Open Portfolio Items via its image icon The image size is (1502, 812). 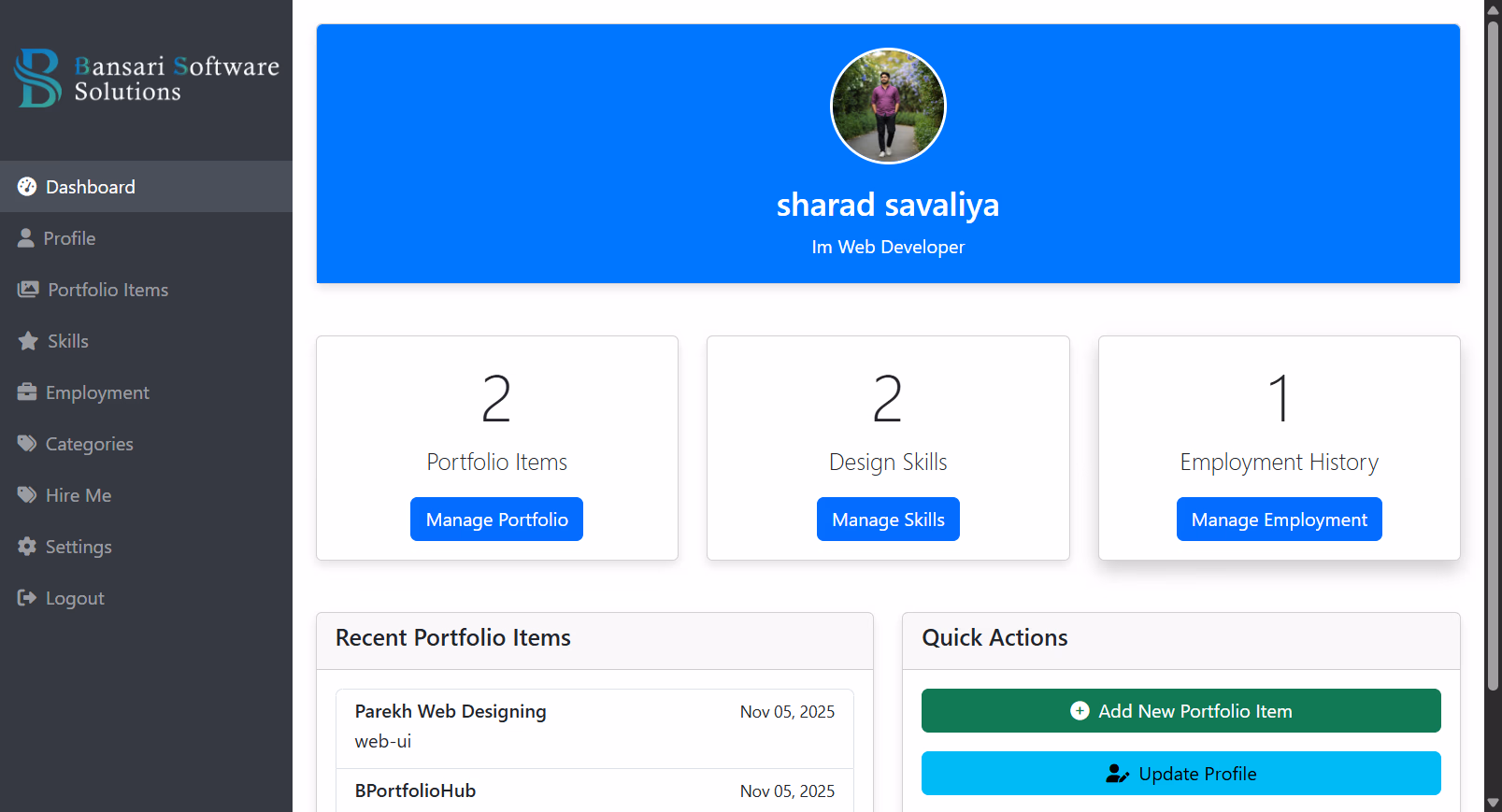point(27,289)
